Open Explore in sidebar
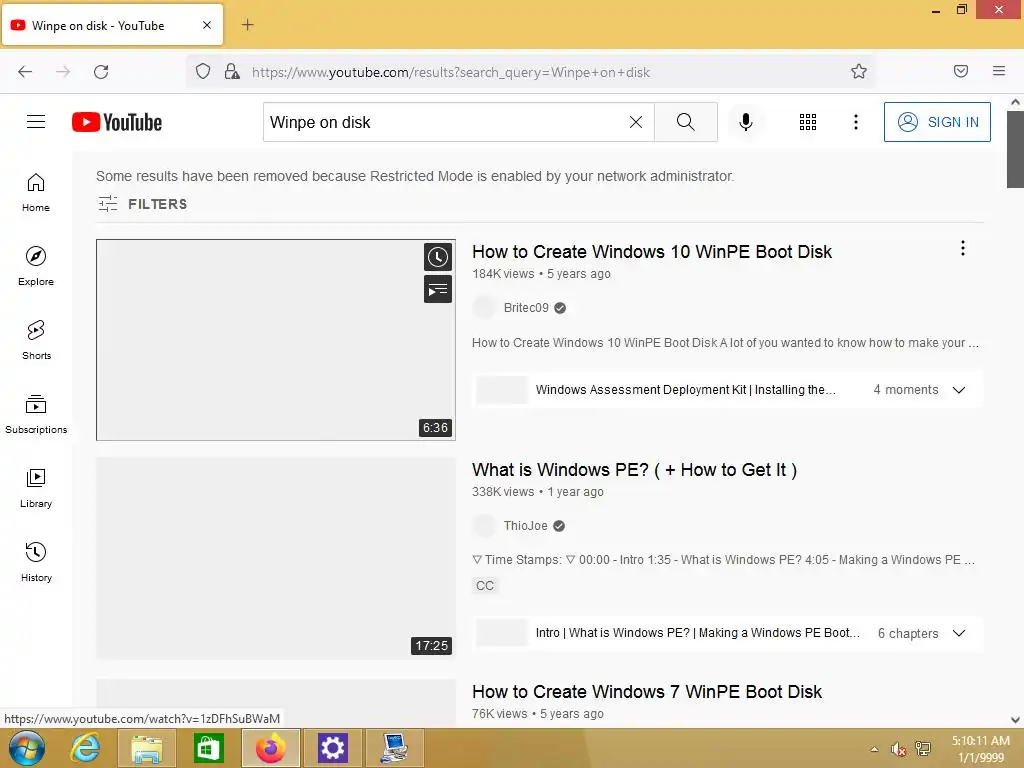1024x768 pixels. click(x=36, y=266)
